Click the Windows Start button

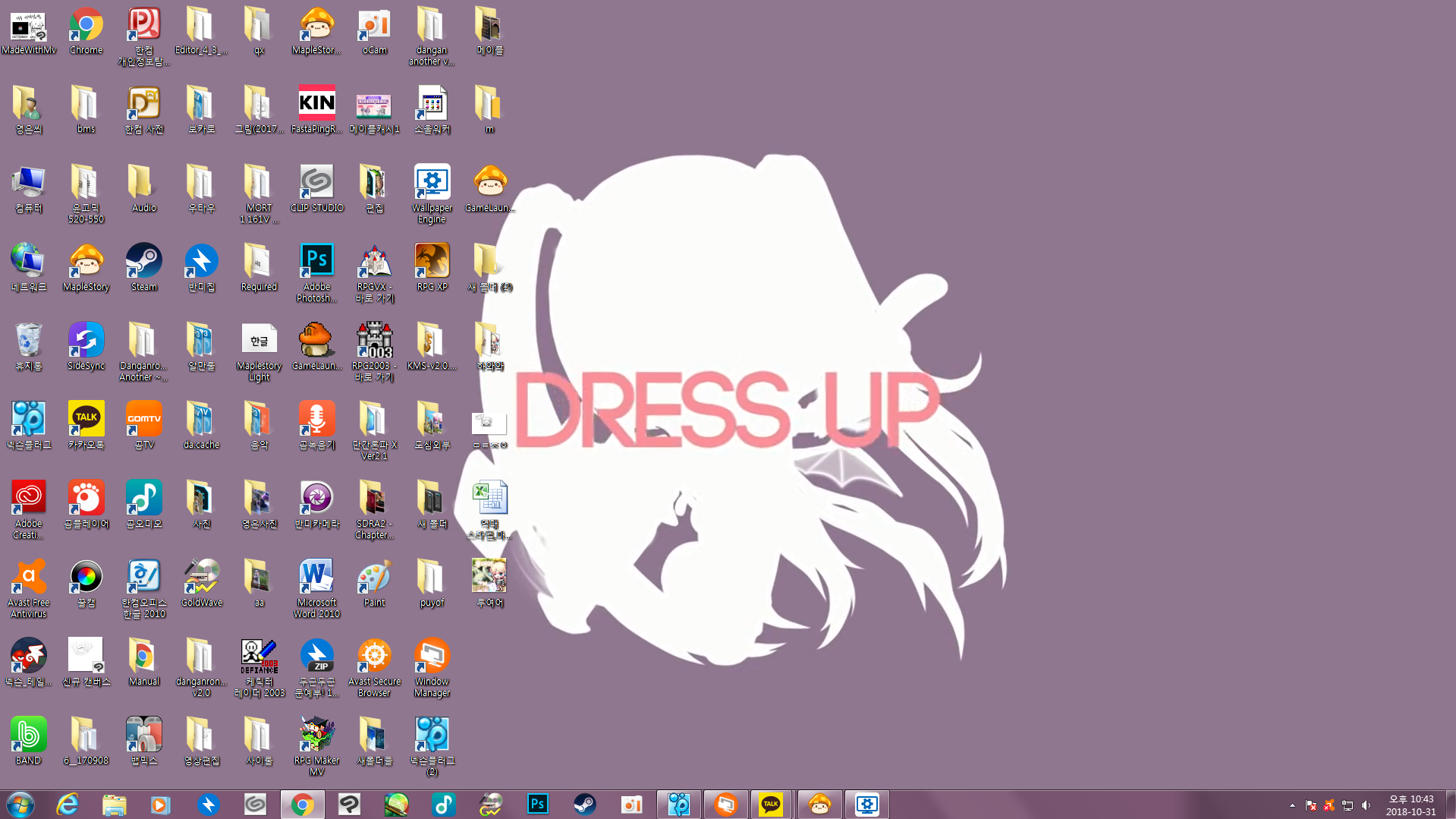(20, 805)
